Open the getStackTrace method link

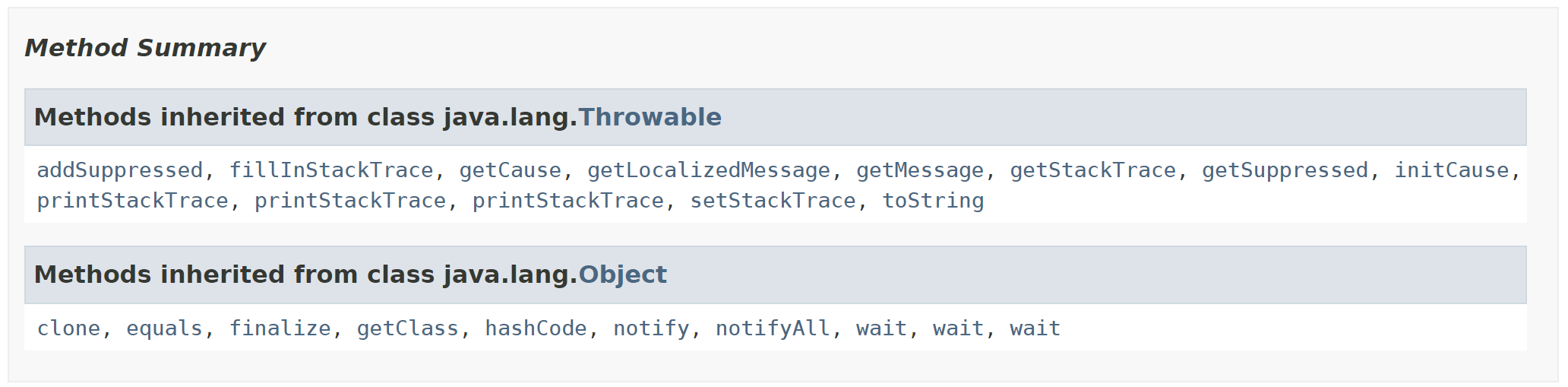tap(1092, 170)
